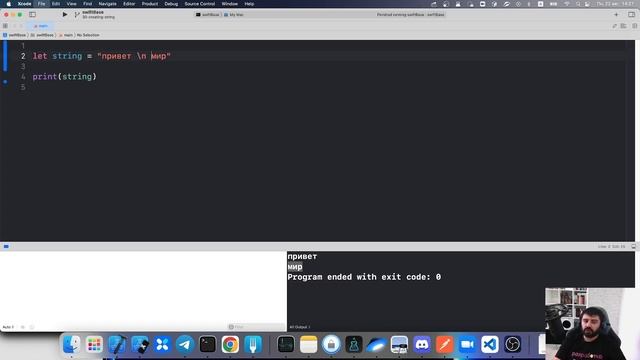Screen dimensions: 640x360
Task: Open the All Output console selector
Action: (300, 327)
